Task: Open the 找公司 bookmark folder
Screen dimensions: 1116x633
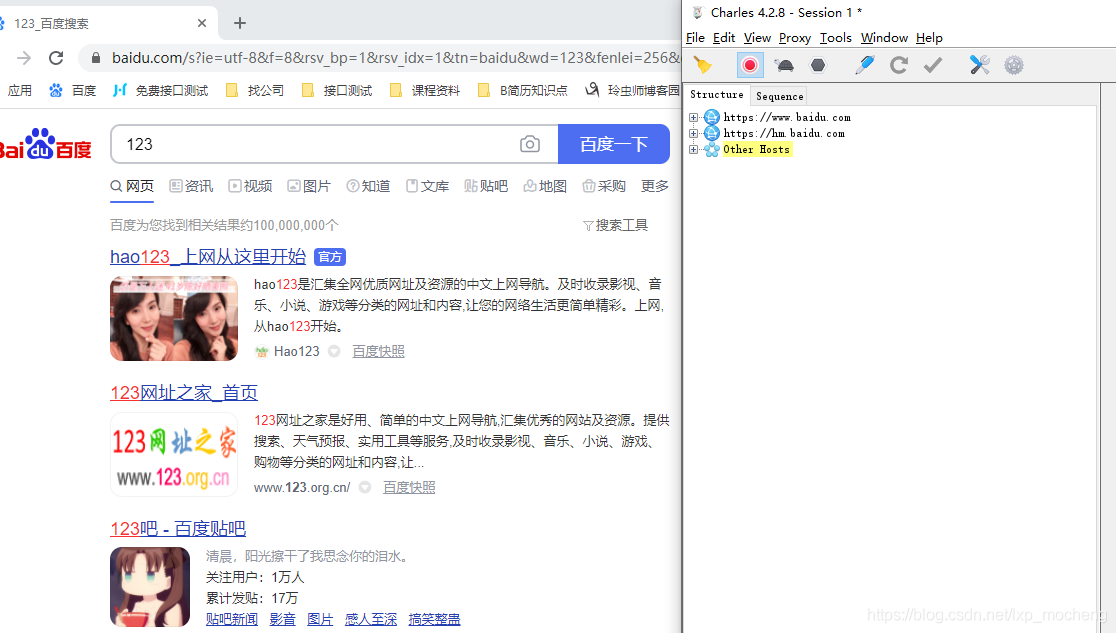Action: (255, 90)
